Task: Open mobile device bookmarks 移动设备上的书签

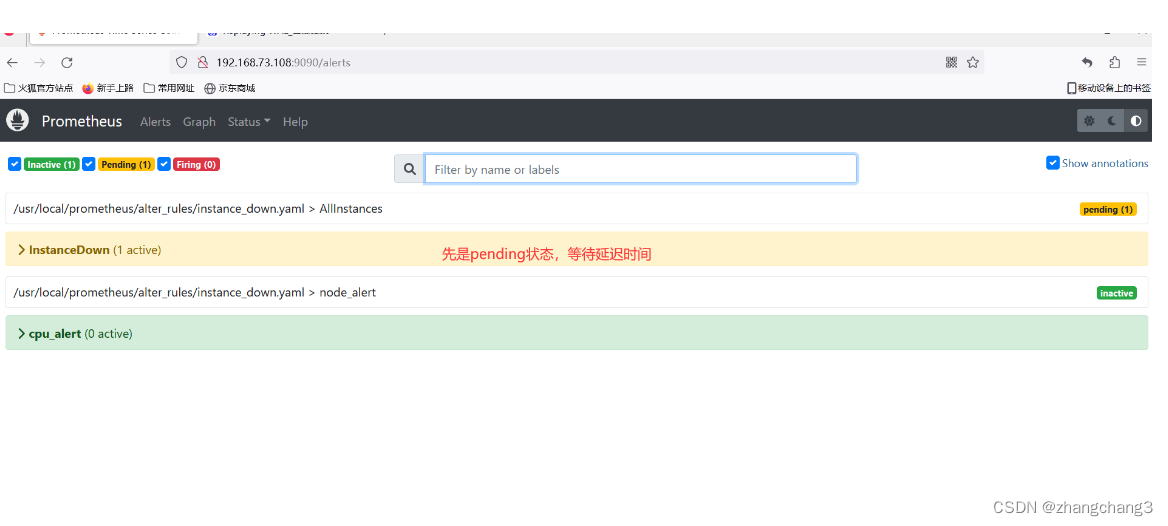Action: [x=1109, y=88]
